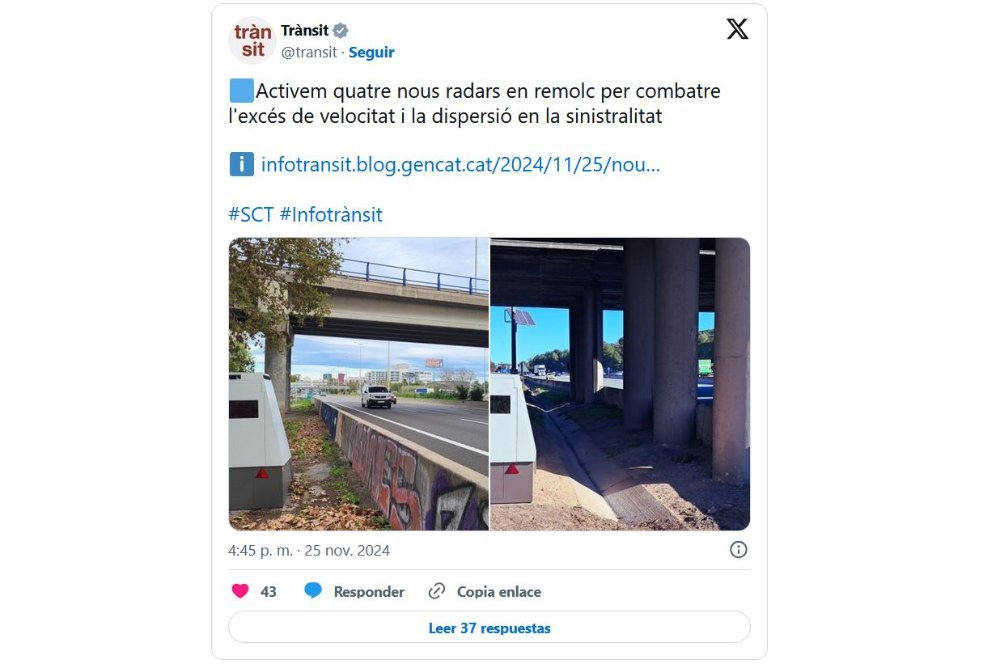This screenshot has height=668, width=1000.
Task: Click the Trànsit profile avatar
Action: tap(252, 41)
